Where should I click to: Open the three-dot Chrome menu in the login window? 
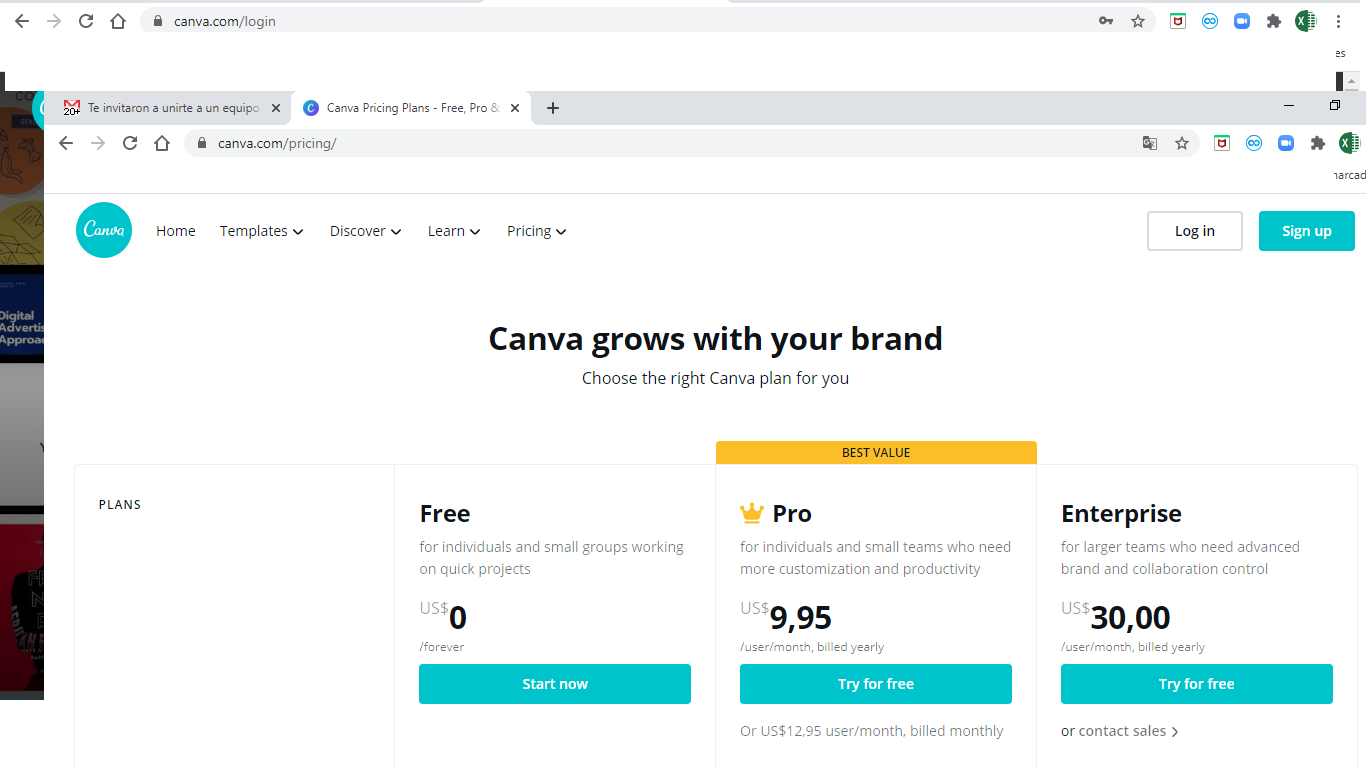[x=1338, y=21]
